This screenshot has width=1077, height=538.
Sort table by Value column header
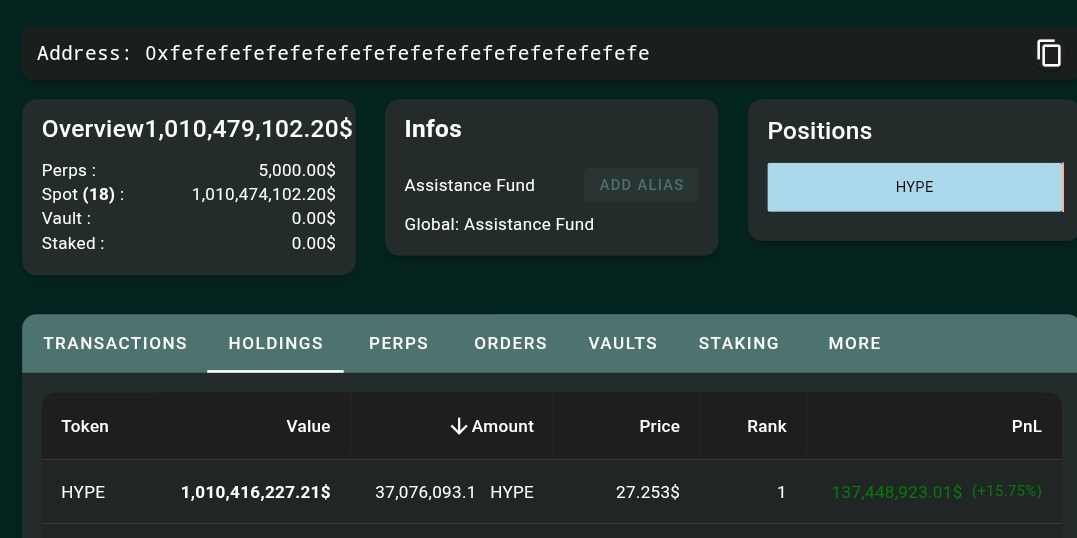(x=308, y=427)
